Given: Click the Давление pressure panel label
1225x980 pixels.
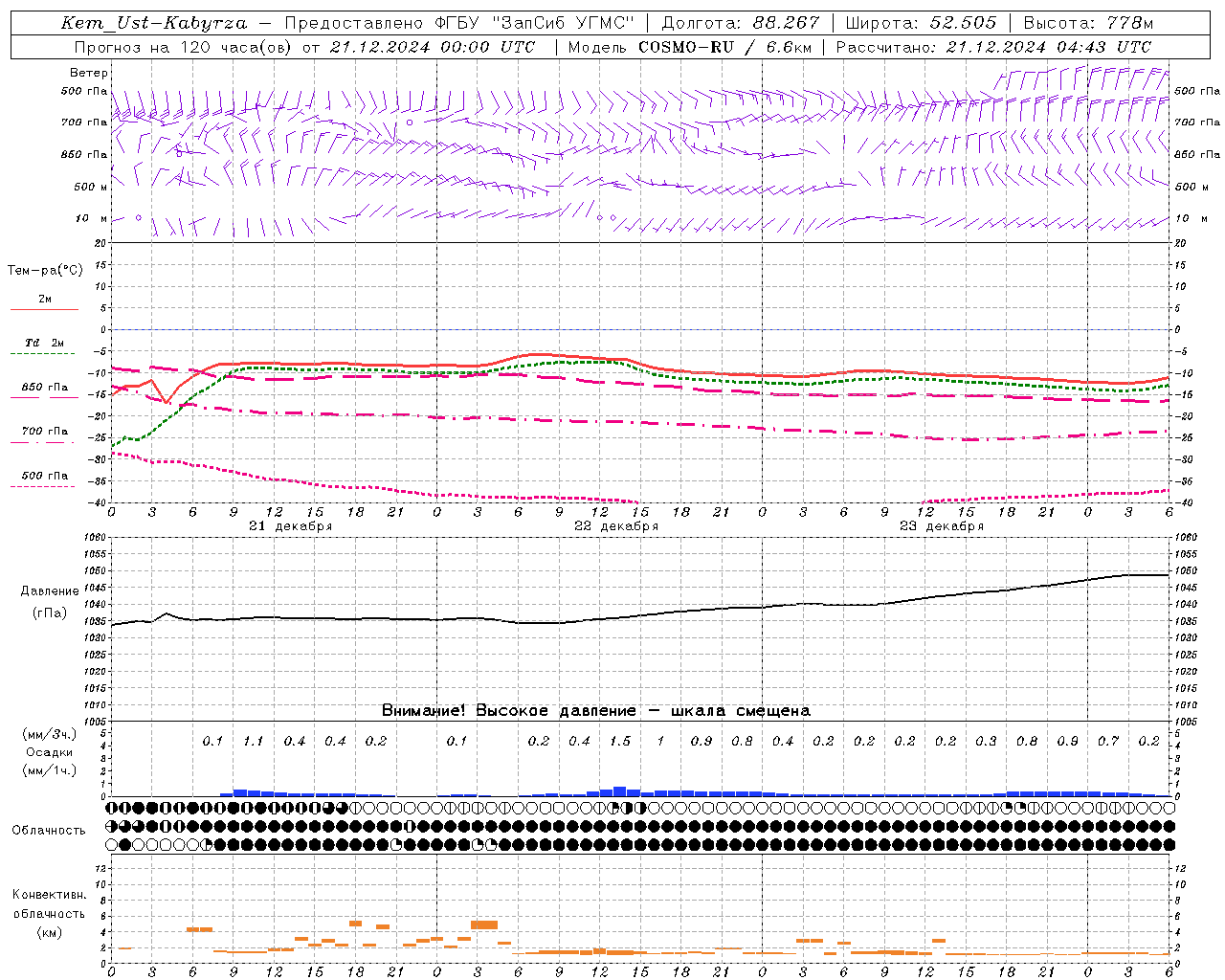Looking at the screenshot, I should tap(50, 591).
